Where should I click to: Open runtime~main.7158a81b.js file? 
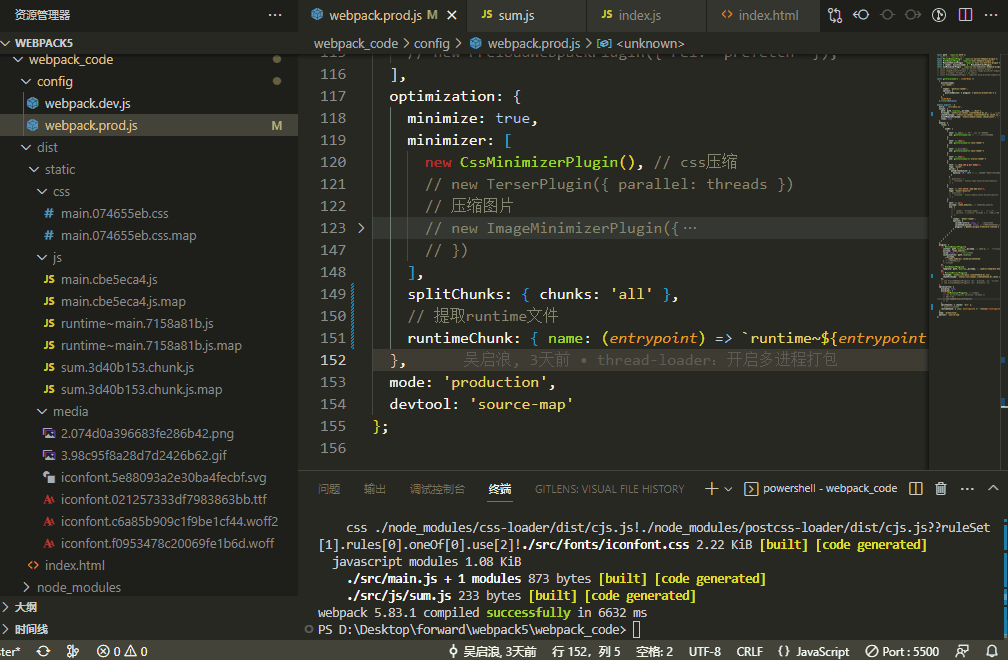[x=148, y=323]
